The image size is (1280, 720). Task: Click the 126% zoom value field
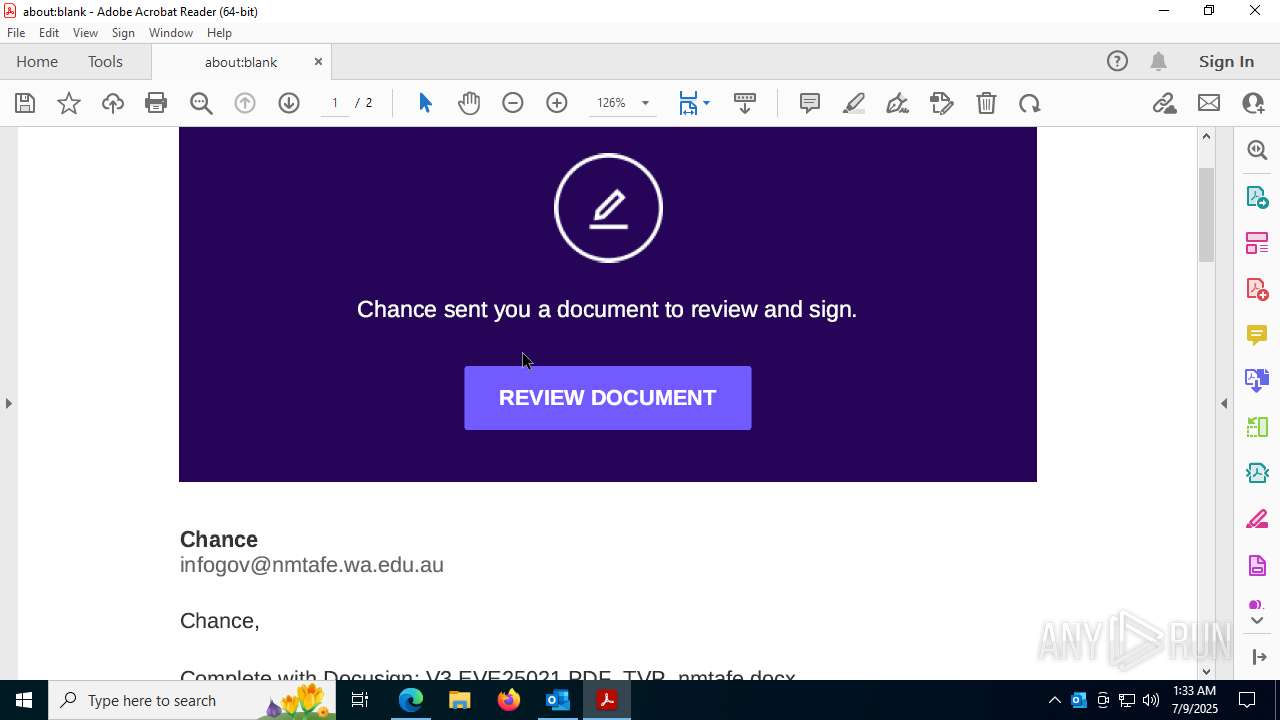coord(612,103)
